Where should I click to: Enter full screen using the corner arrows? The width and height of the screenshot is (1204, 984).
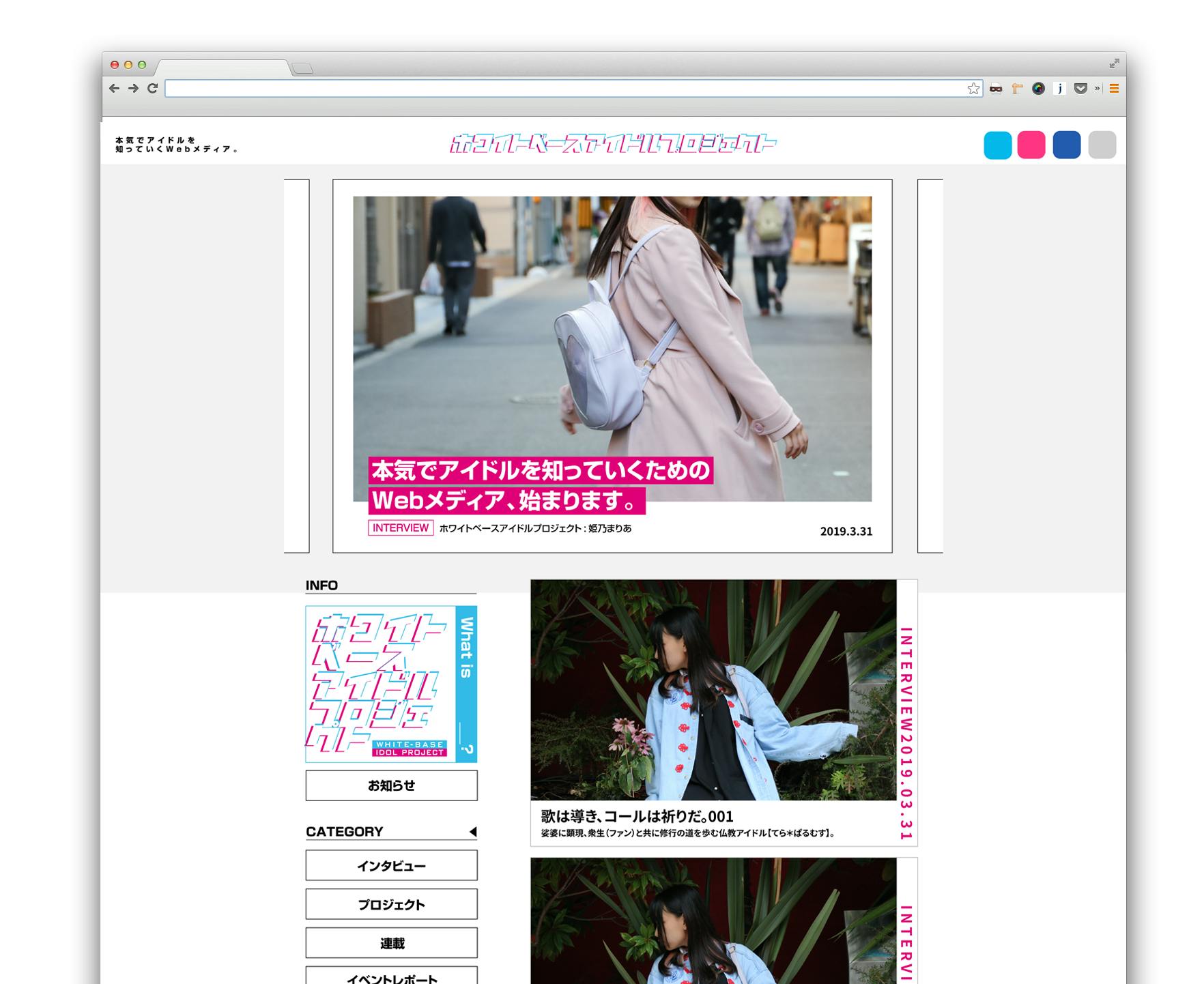[1114, 63]
